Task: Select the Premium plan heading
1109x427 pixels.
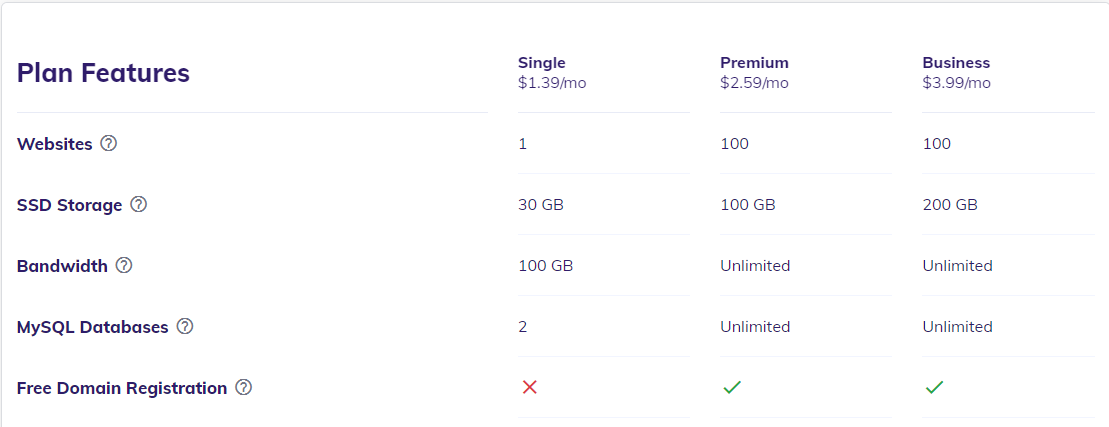Action: (x=754, y=63)
